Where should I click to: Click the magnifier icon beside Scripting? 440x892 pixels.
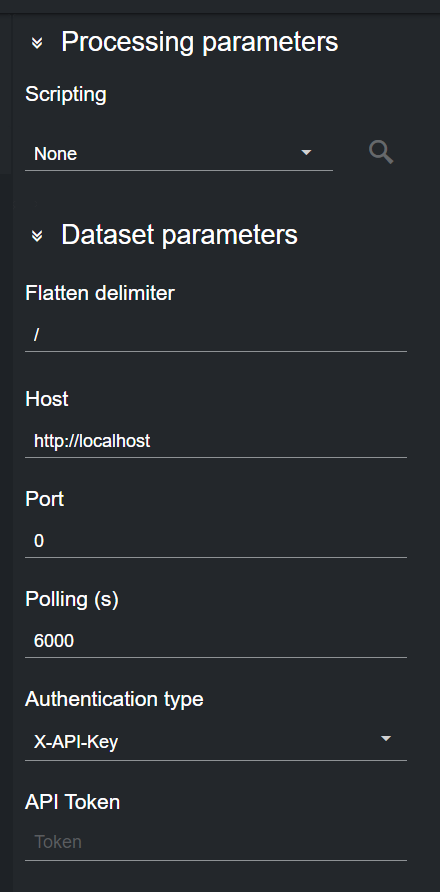[x=381, y=152]
